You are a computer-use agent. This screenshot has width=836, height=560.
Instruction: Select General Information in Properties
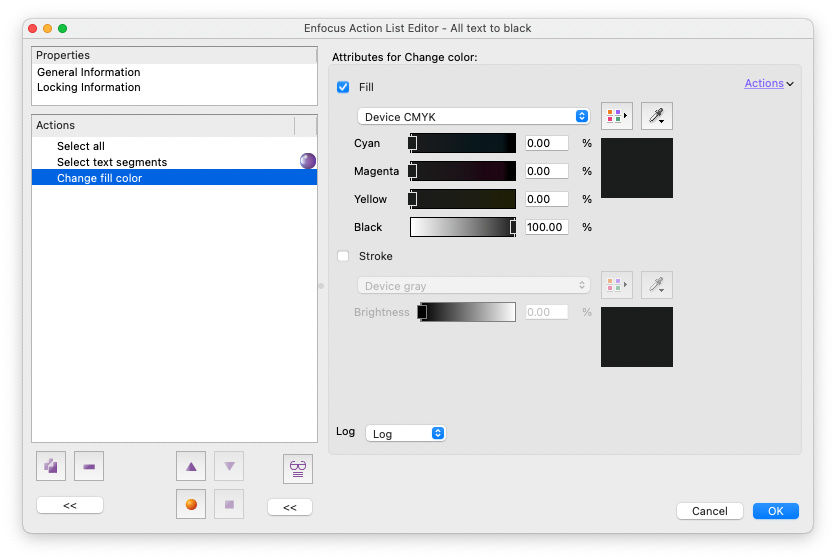pyautogui.click(x=89, y=72)
